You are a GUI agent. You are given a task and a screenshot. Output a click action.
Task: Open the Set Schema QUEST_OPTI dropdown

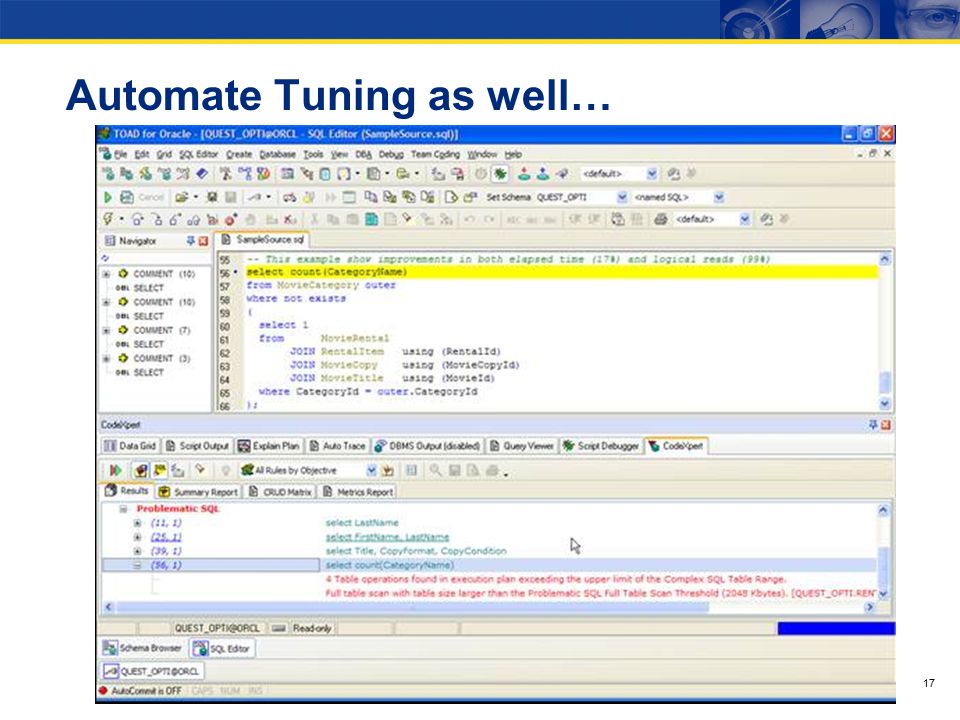[622, 197]
